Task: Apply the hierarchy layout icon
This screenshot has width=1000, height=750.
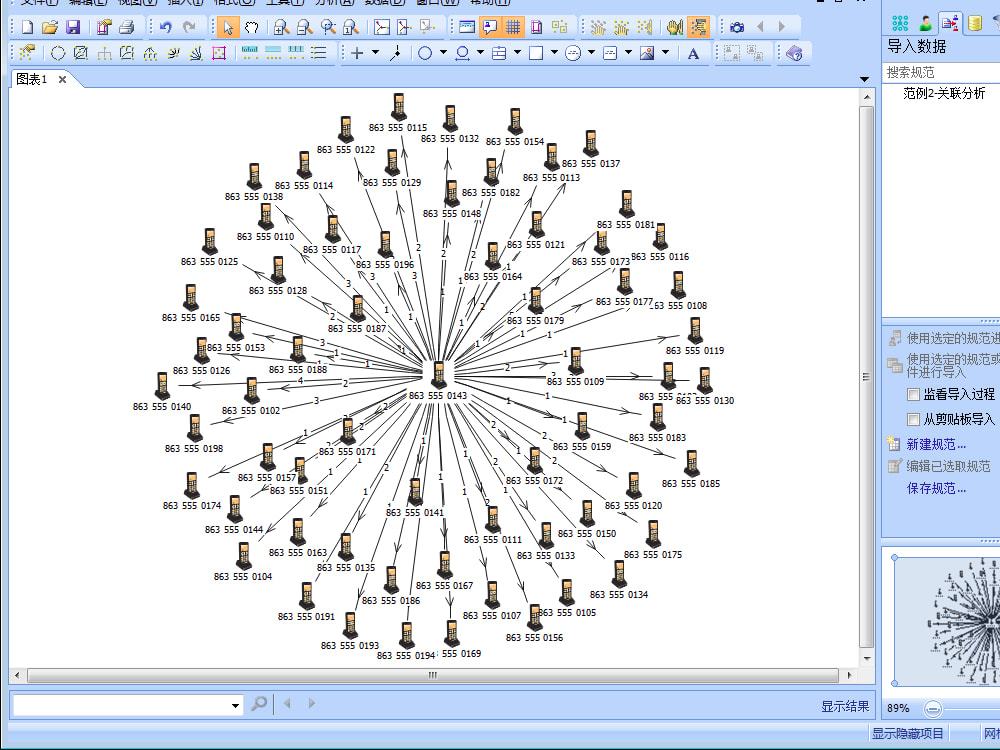Action: point(104,53)
